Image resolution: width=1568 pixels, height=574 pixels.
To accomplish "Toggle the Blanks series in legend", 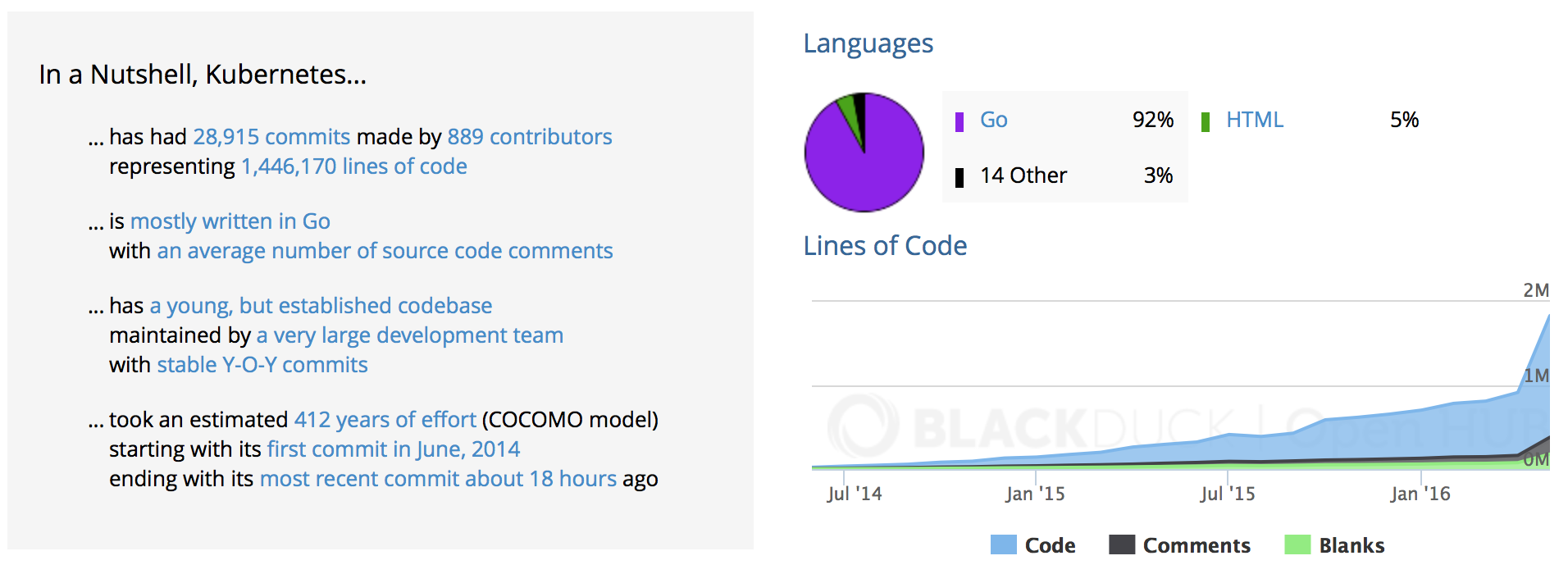I will coord(1334,545).
